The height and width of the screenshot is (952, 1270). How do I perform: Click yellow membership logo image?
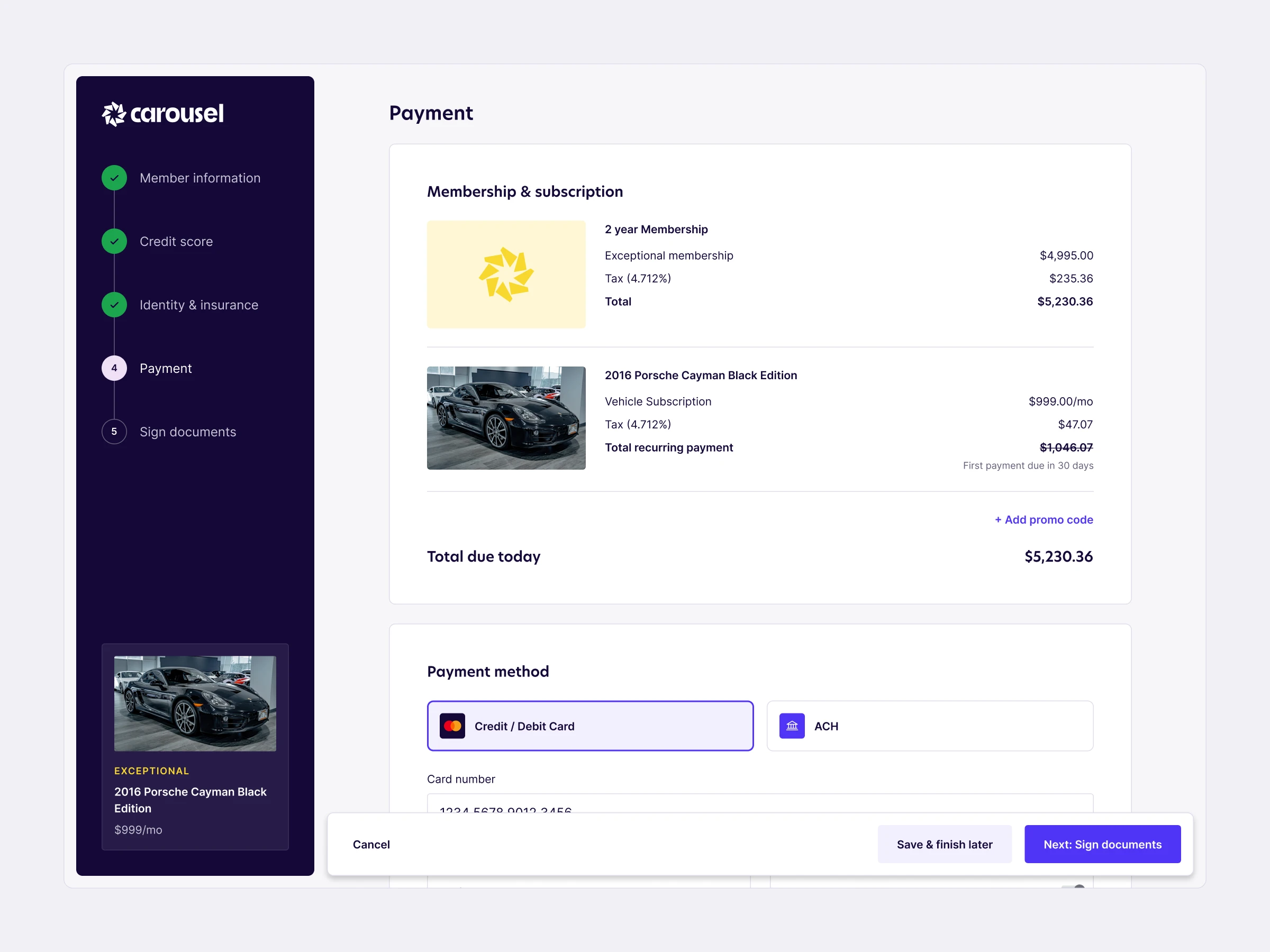(x=506, y=274)
